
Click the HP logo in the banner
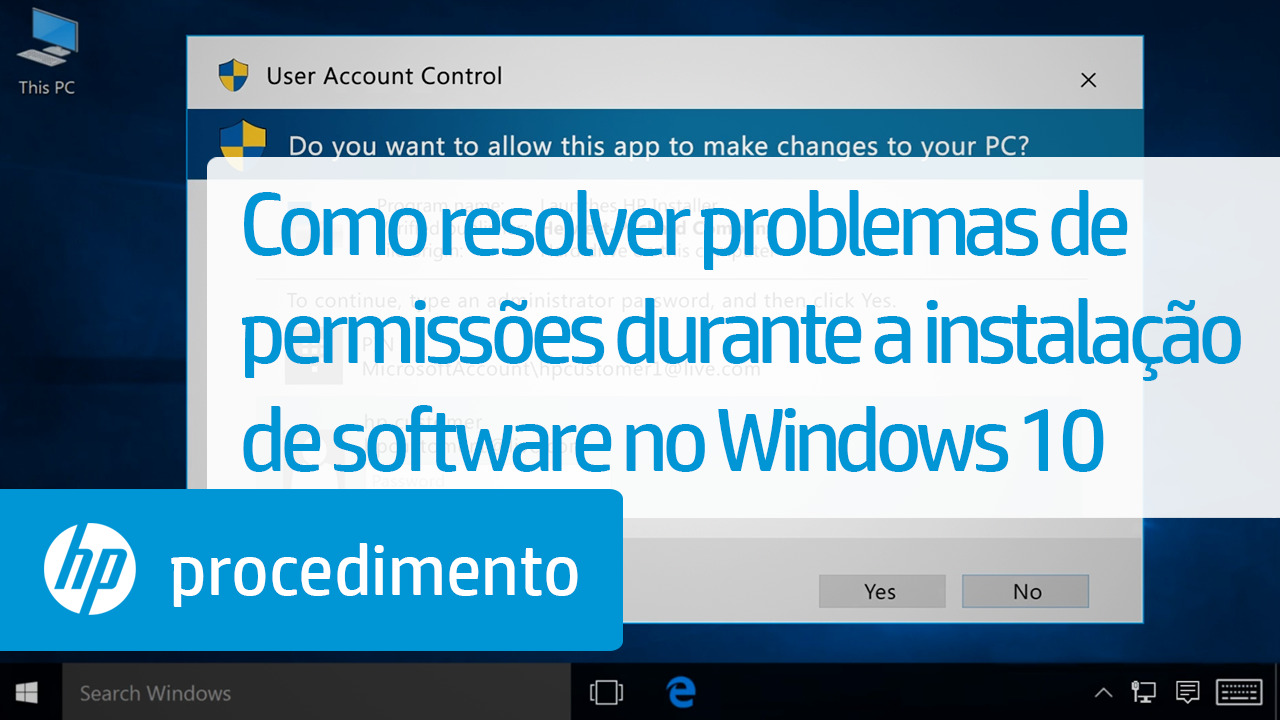coord(90,570)
